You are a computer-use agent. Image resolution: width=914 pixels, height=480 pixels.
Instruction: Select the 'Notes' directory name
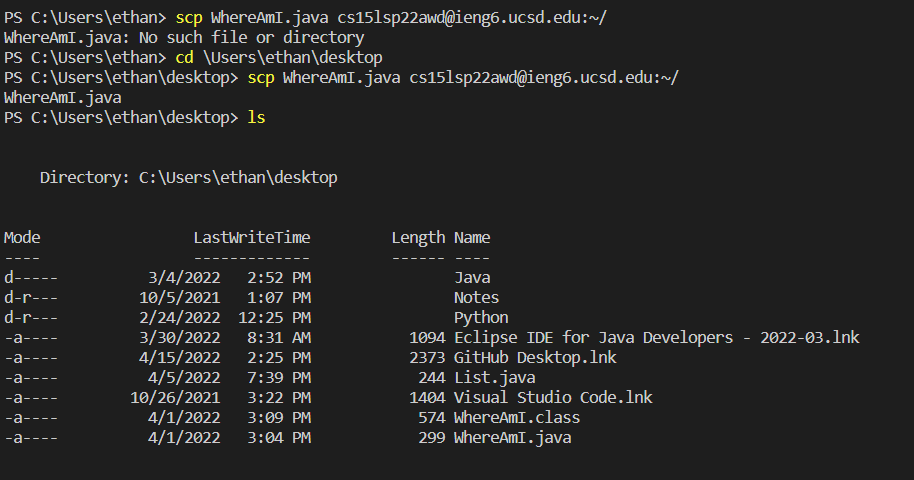click(x=476, y=297)
